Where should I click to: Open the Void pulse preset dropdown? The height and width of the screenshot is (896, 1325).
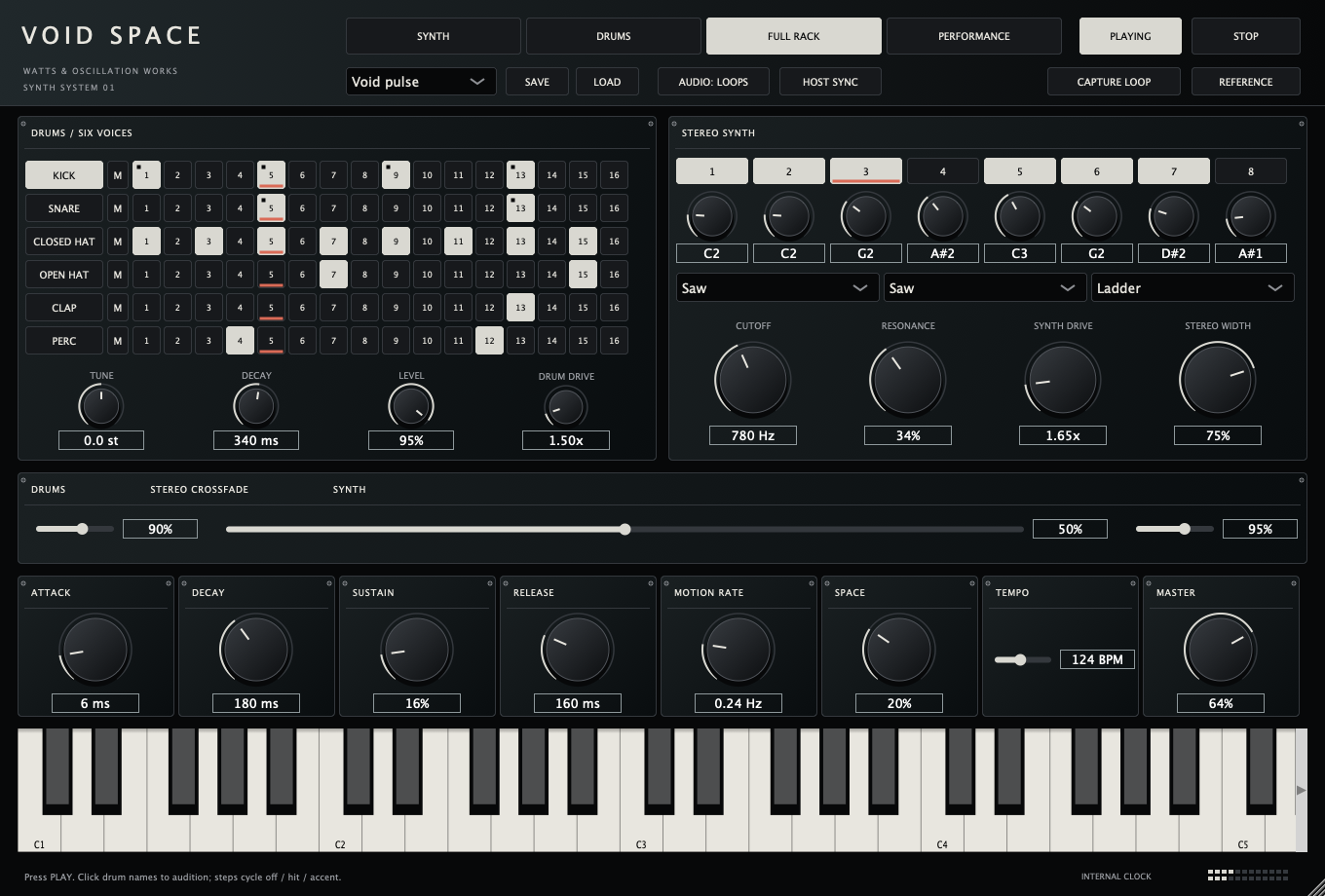[x=421, y=82]
